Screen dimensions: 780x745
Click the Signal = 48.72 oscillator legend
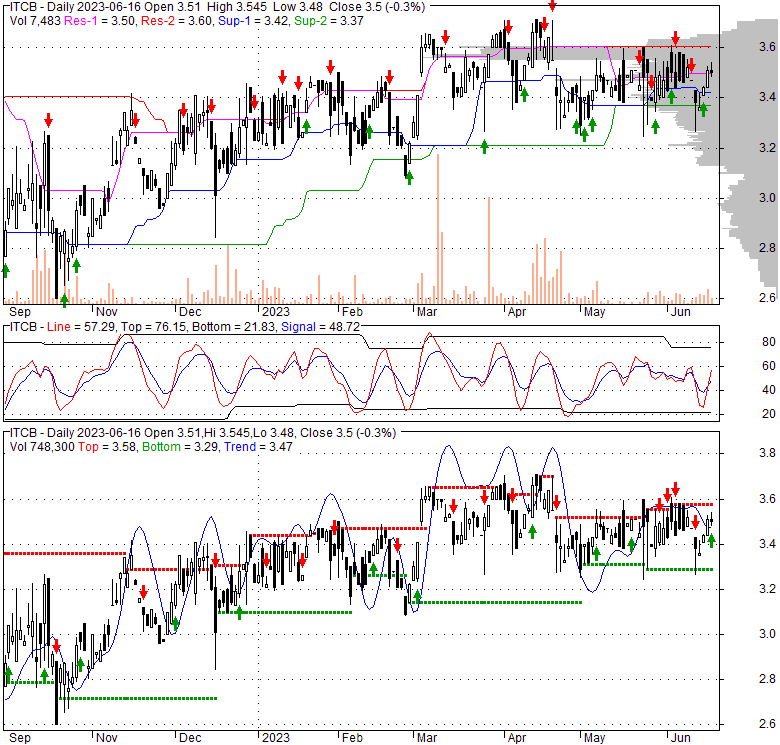320,327
